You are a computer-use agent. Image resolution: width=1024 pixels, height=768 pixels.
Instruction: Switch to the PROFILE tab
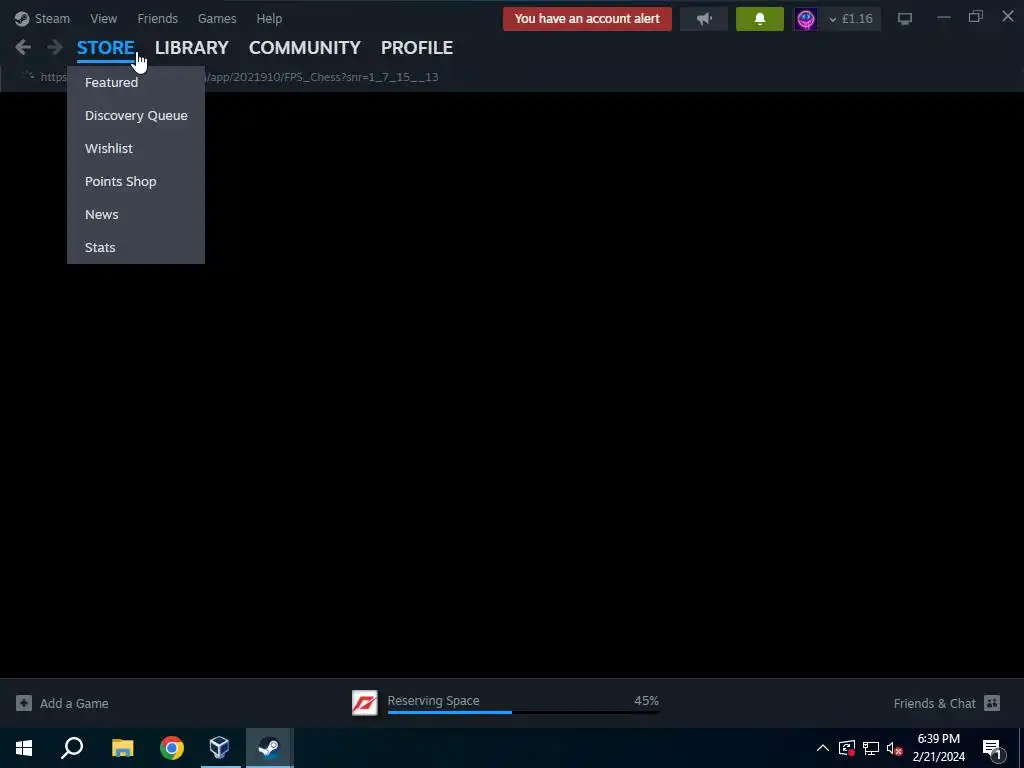pos(417,48)
